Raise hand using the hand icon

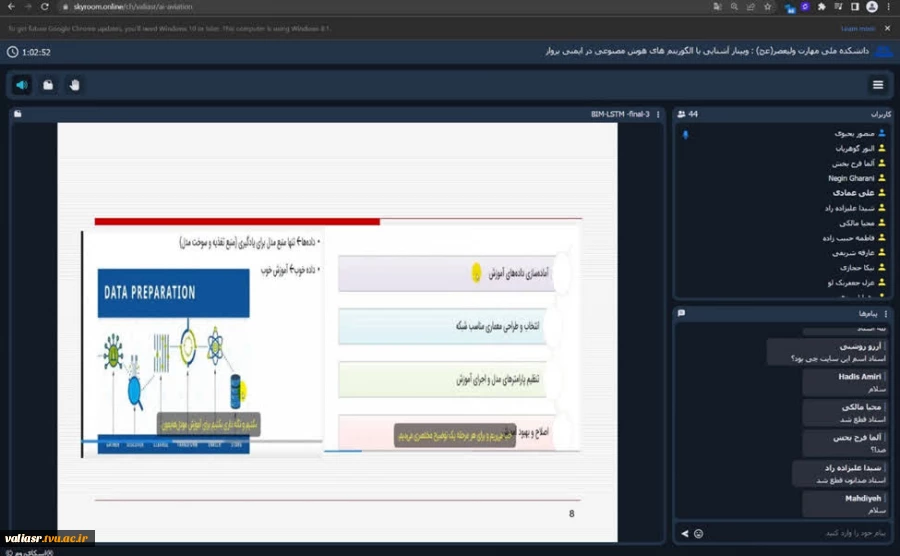tap(75, 85)
